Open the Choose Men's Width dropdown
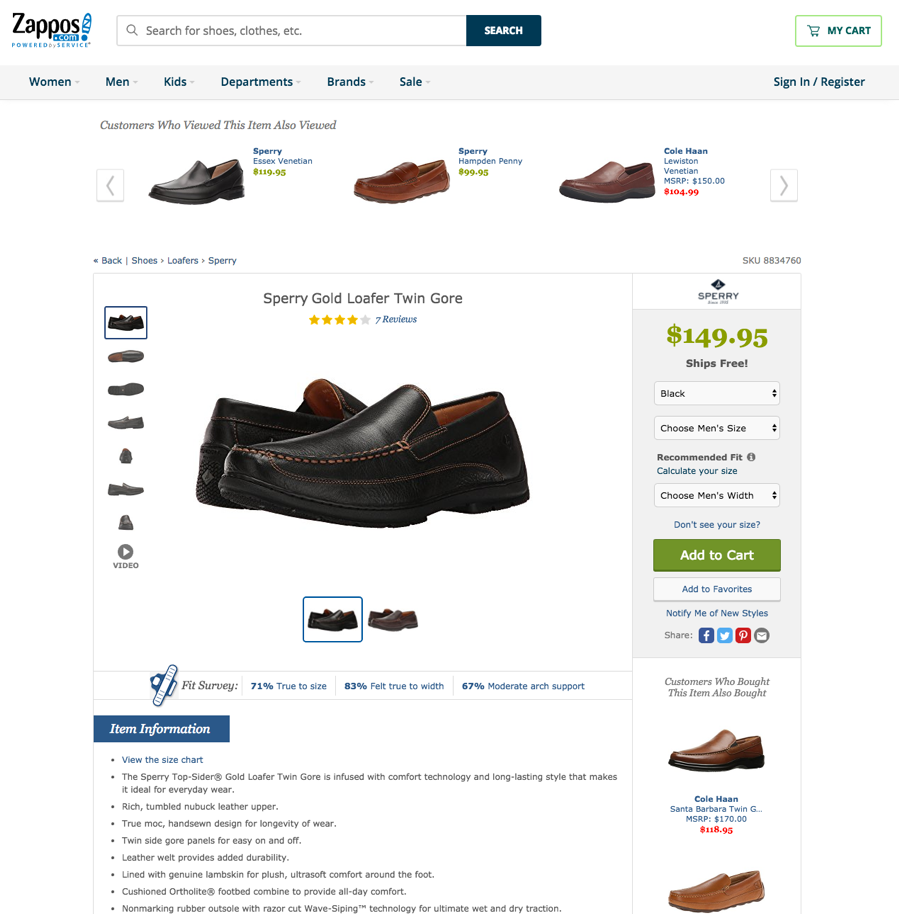This screenshot has height=914, width=899. point(717,495)
